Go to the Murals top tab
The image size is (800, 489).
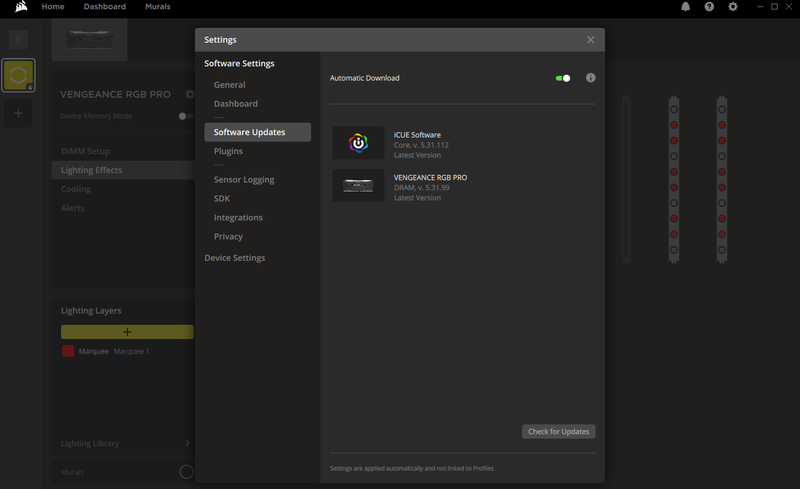coord(158,7)
